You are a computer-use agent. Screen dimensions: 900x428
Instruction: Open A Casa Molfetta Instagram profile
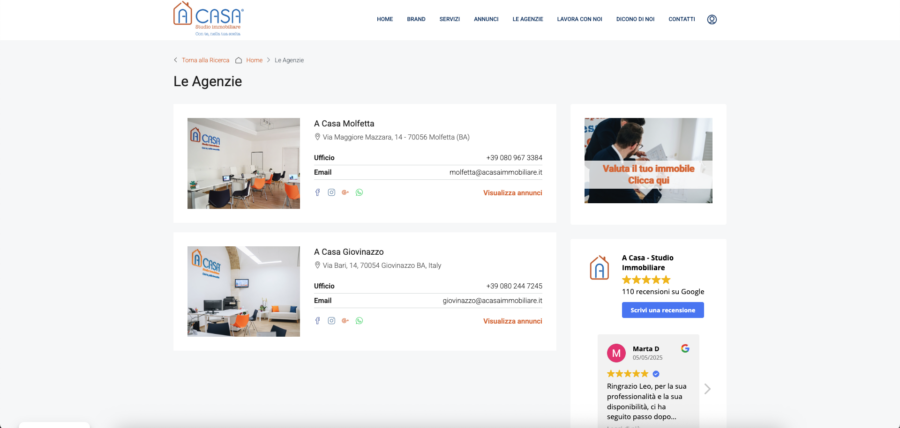[331, 192]
